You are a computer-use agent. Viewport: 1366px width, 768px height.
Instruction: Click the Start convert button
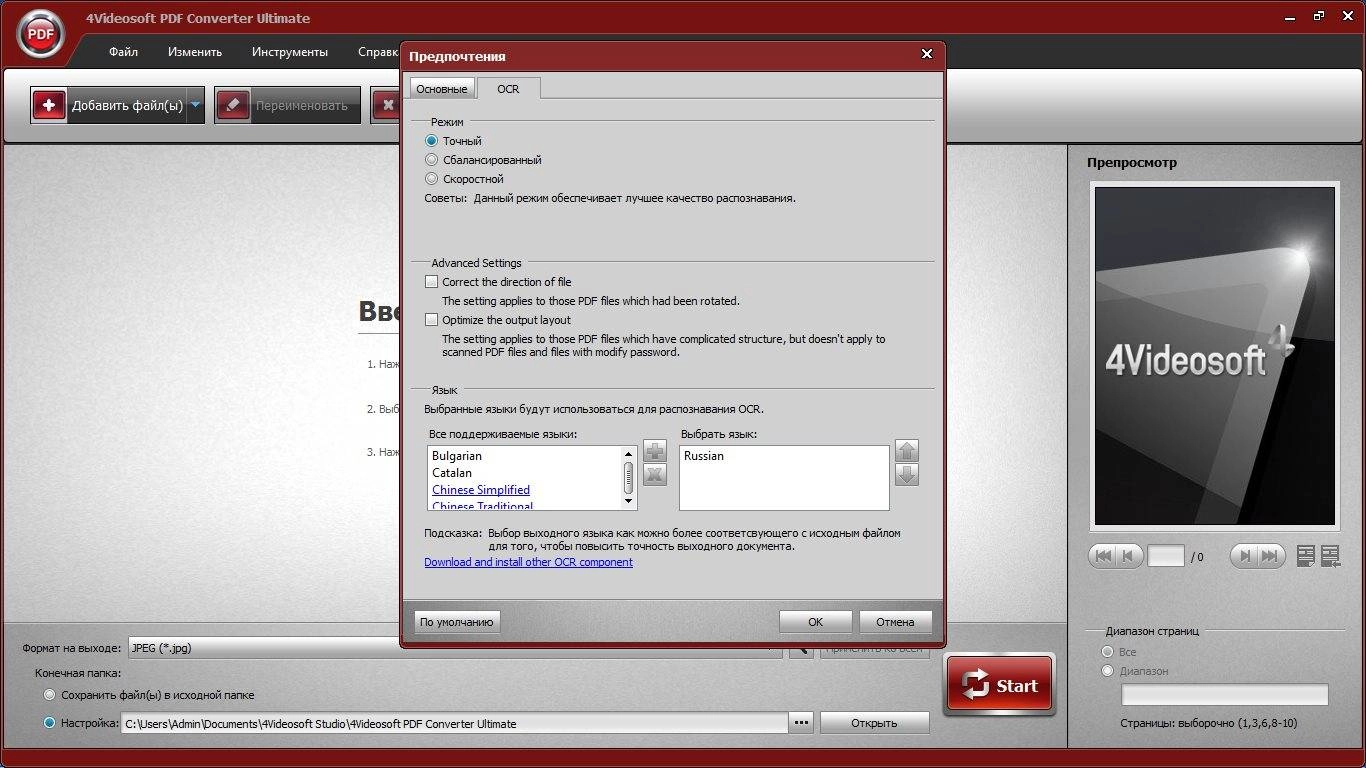tap(999, 685)
